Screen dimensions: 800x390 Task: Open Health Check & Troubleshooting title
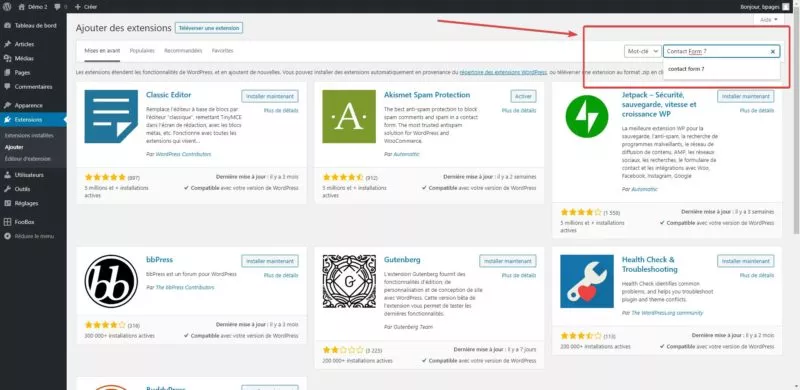pyautogui.click(x=649, y=264)
